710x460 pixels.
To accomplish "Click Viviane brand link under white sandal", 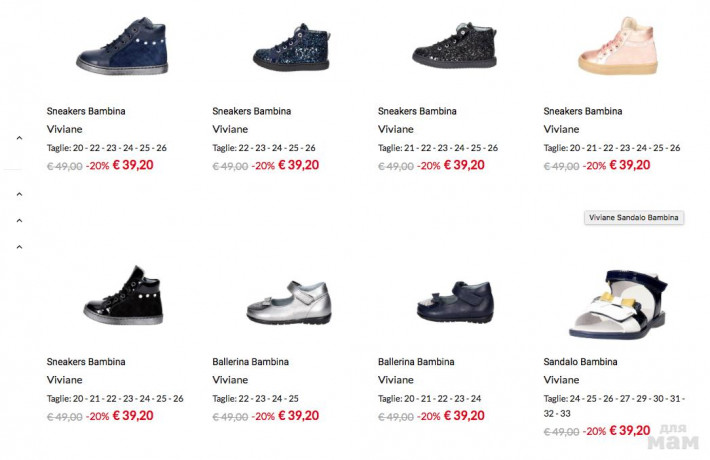I will tap(561, 380).
